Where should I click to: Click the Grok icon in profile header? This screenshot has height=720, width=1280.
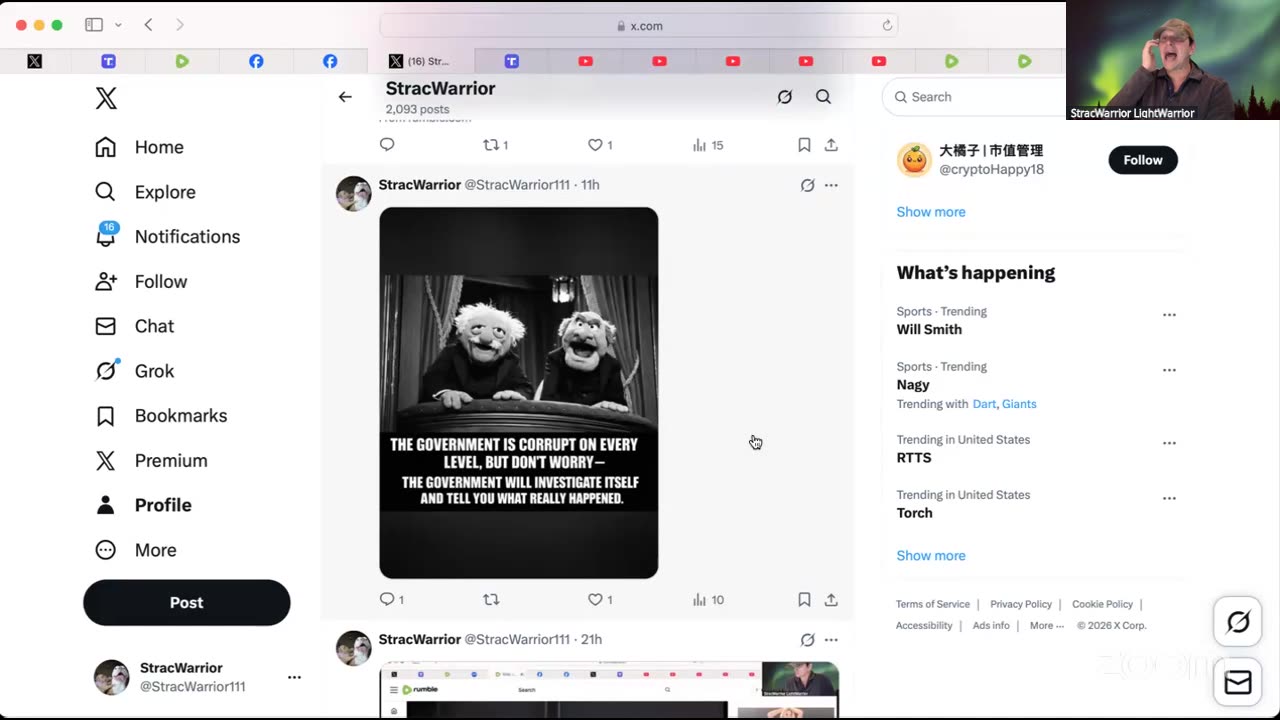pyautogui.click(x=785, y=97)
